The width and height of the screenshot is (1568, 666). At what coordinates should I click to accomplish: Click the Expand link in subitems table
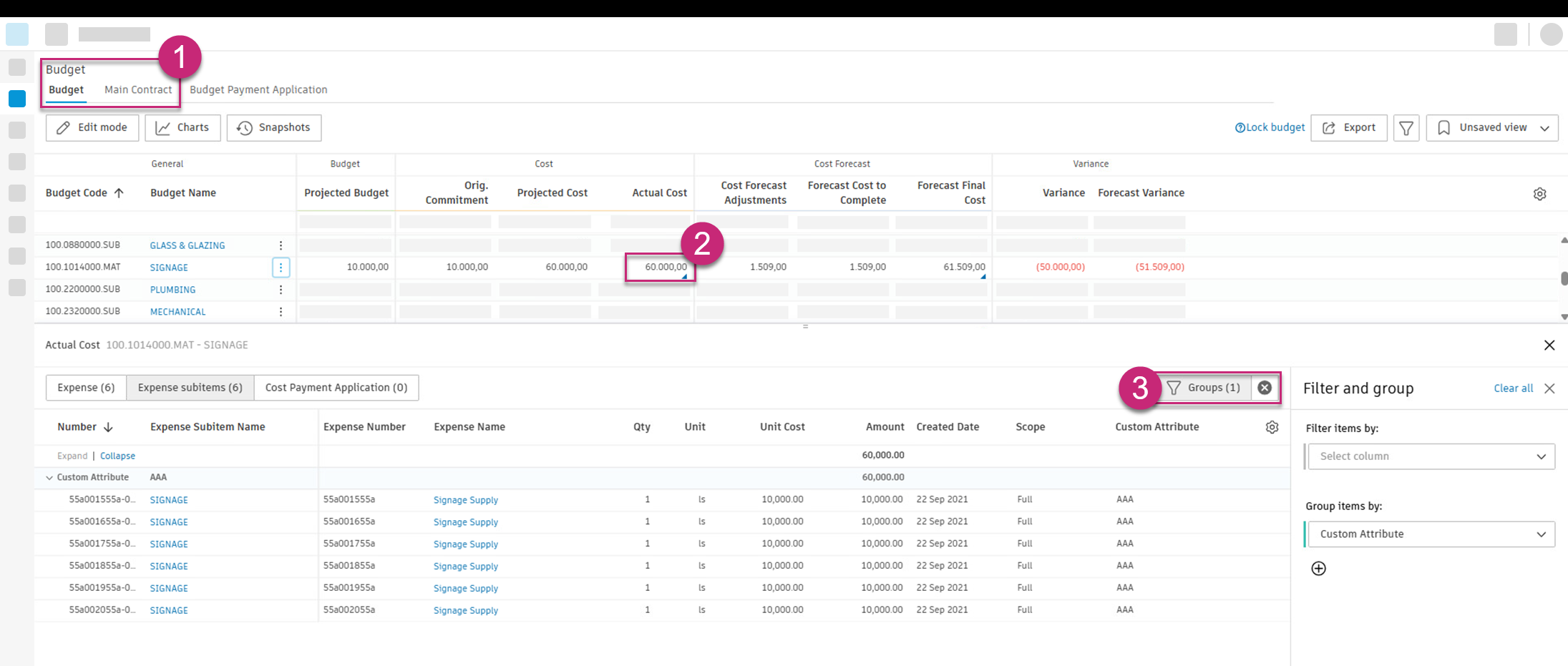[x=72, y=456]
